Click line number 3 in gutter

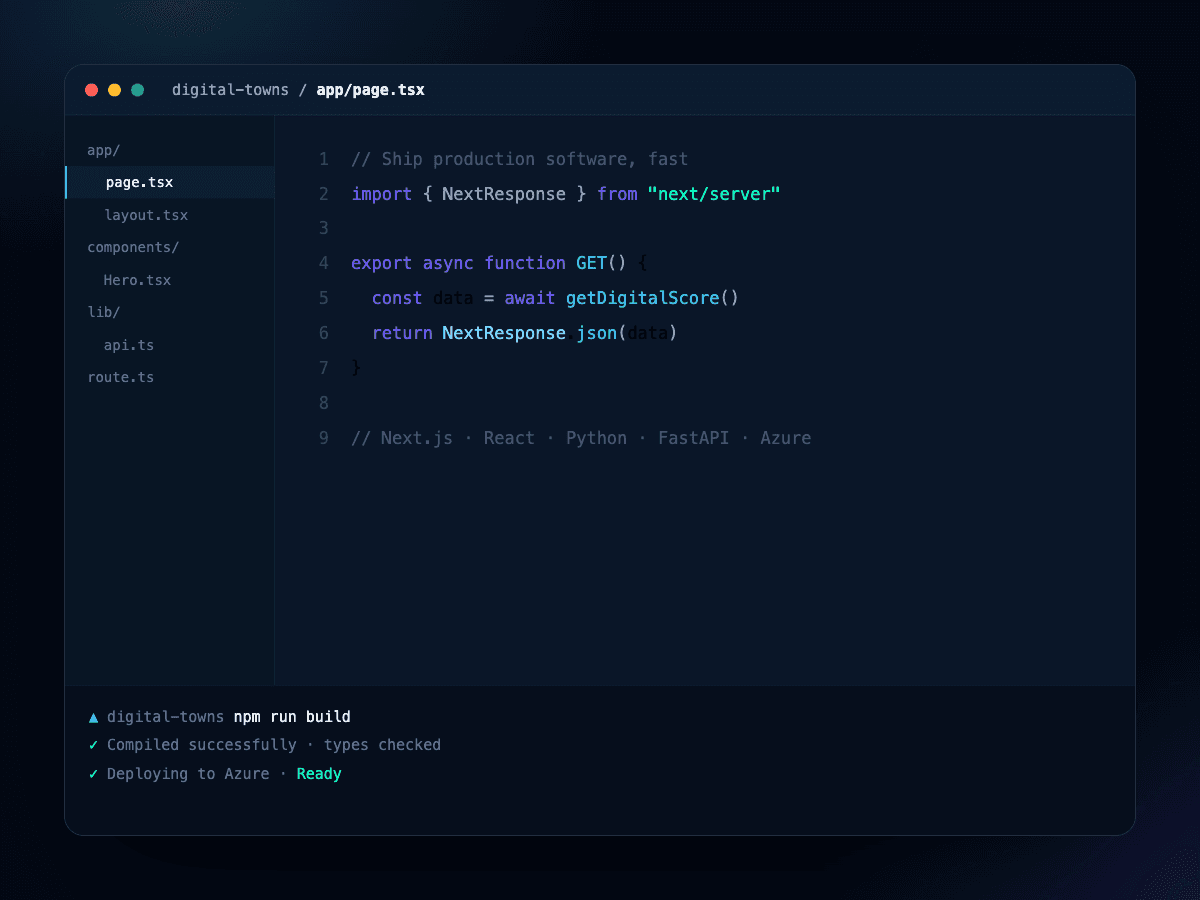(x=323, y=229)
